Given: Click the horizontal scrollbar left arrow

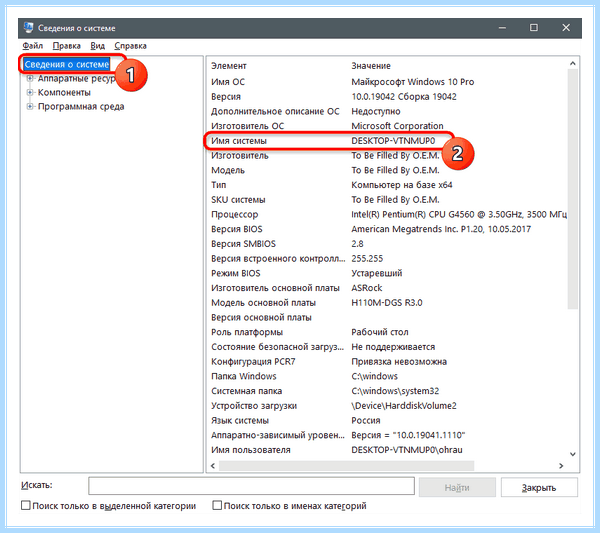Looking at the screenshot, I should click(213, 466).
